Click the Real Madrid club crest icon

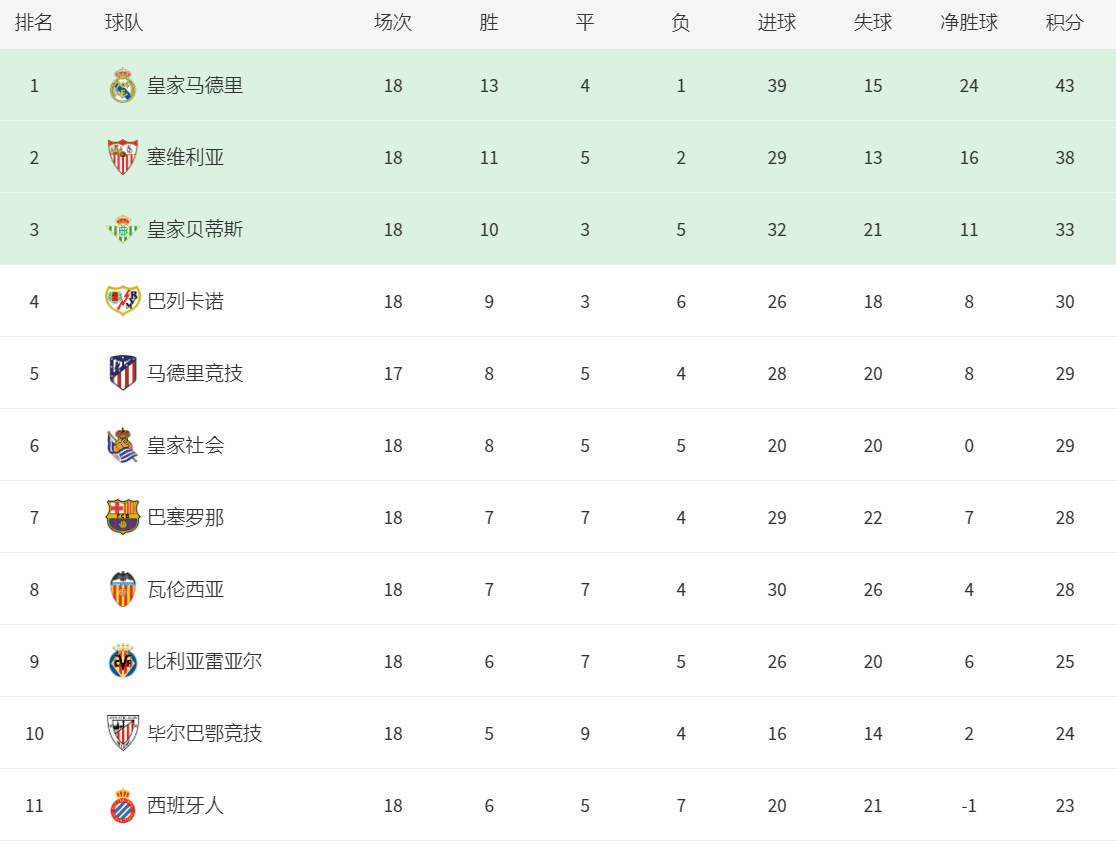pos(122,85)
